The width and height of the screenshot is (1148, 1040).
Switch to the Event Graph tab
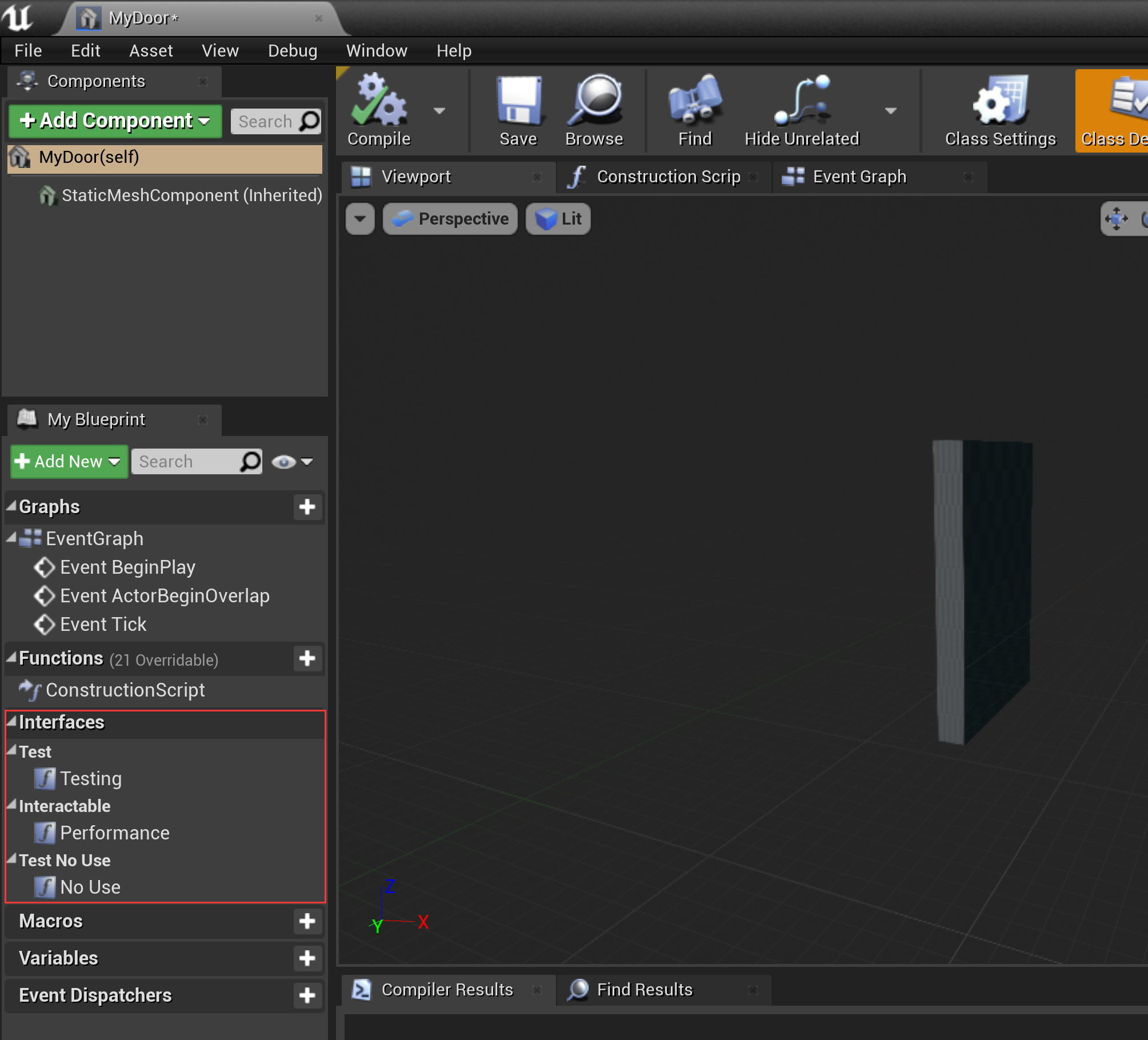859,177
